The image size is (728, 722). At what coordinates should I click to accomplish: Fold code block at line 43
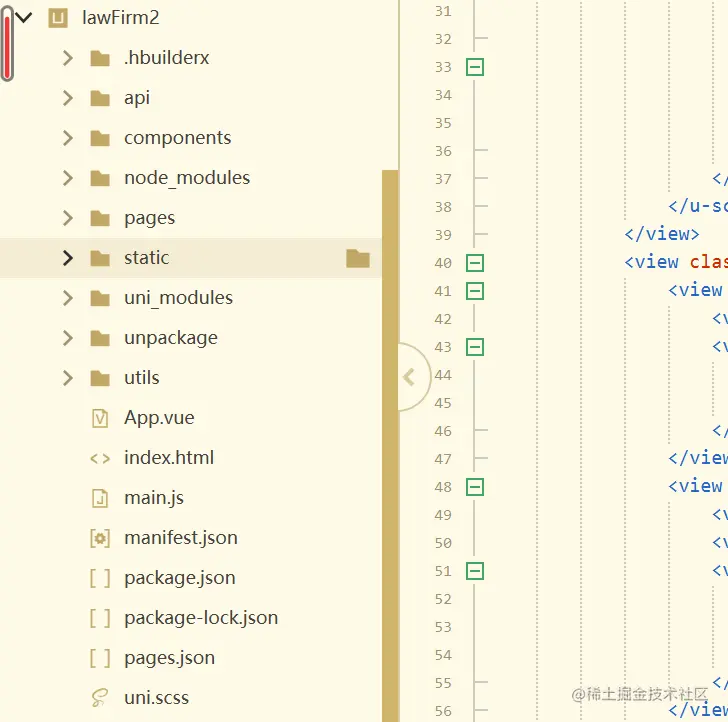click(x=475, y=347)
